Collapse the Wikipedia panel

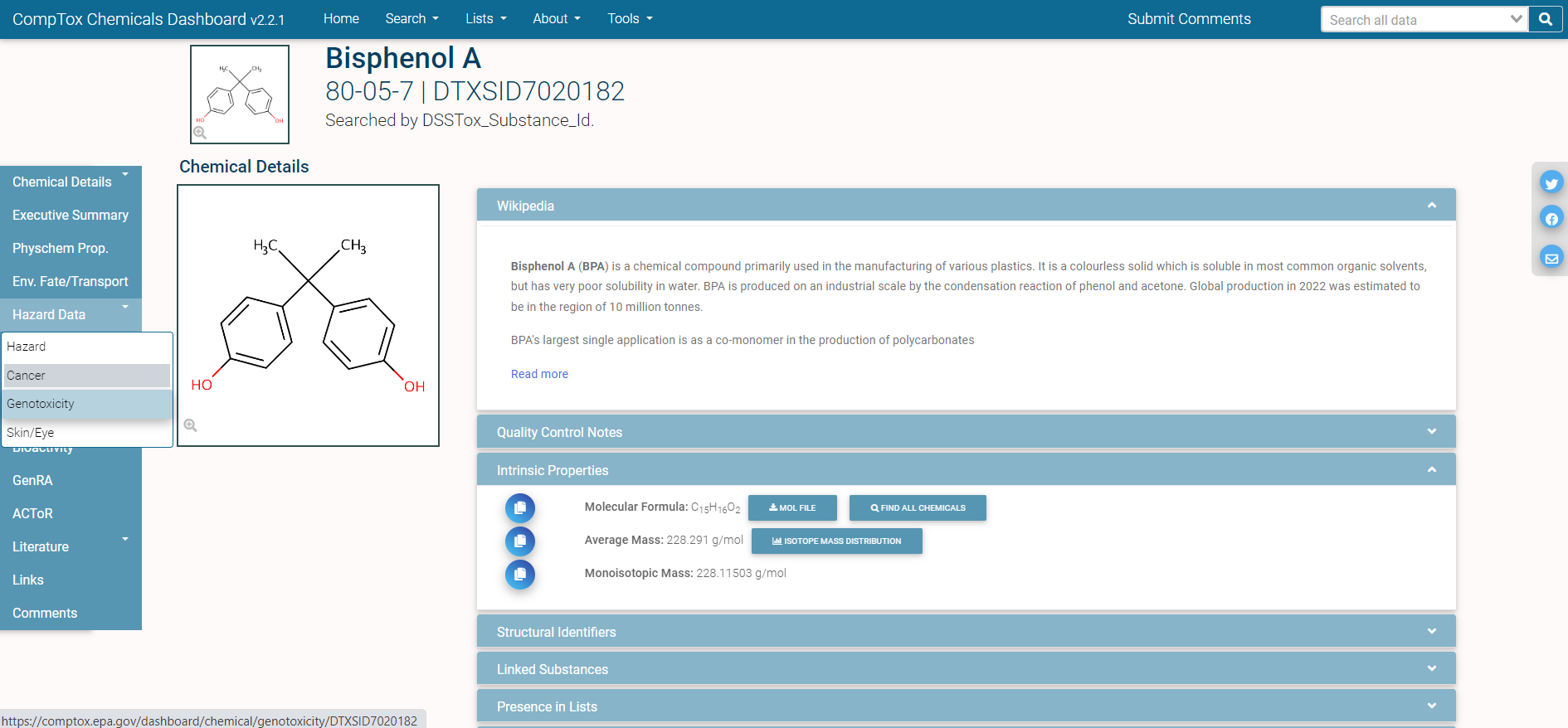point(1431,206)
